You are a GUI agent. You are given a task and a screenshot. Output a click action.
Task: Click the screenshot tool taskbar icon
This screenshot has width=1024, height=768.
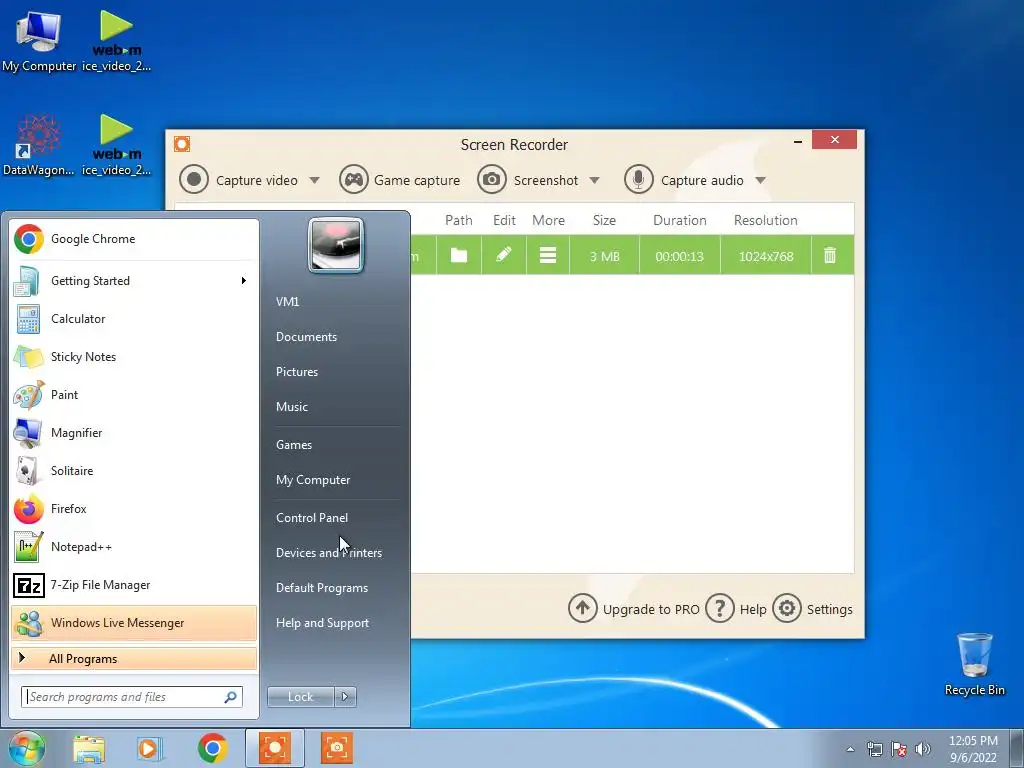337,748
